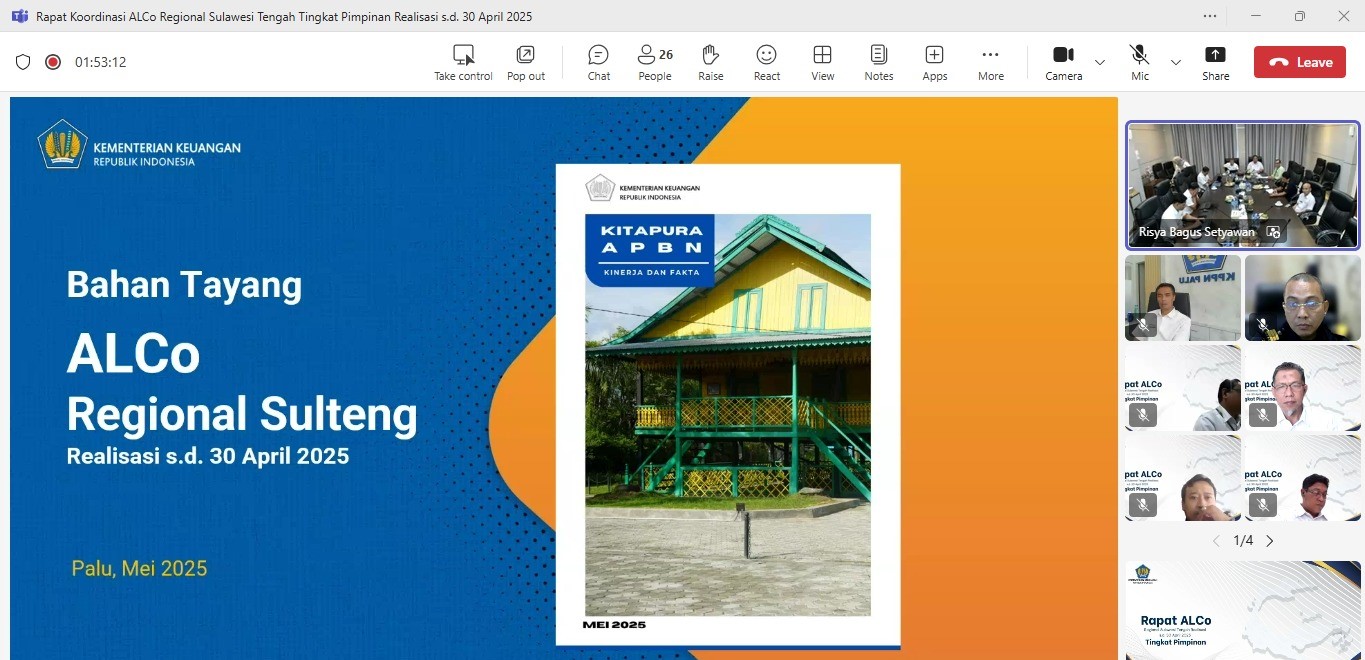The height and width of the screenshot is (660, 1365).
Task: Turn on your Camera
Action: click(1063, 61)
